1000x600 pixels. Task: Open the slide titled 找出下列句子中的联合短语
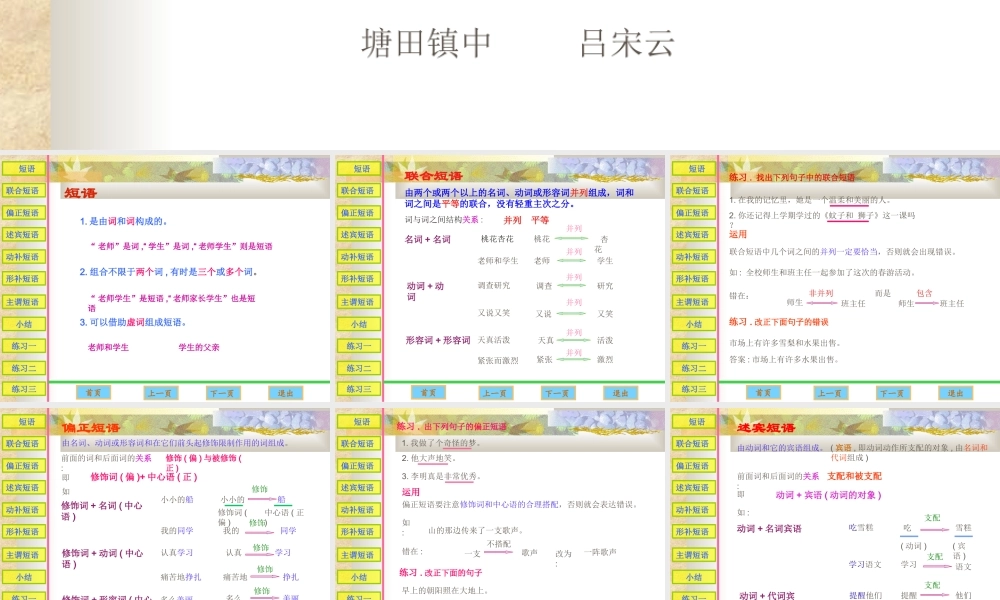pyautogui.click(x=835, y=278)
